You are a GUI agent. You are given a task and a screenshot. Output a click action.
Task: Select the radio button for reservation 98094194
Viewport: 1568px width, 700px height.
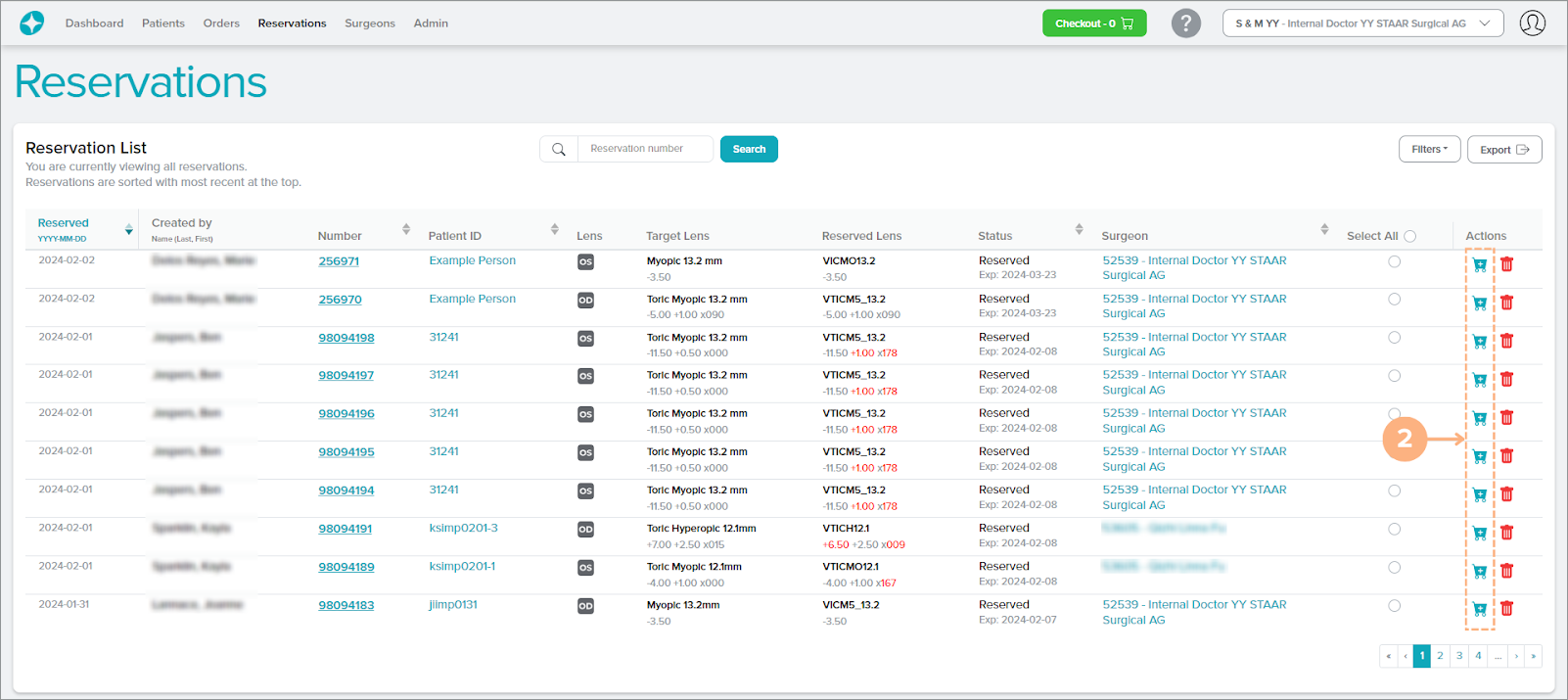(1394, 490)
